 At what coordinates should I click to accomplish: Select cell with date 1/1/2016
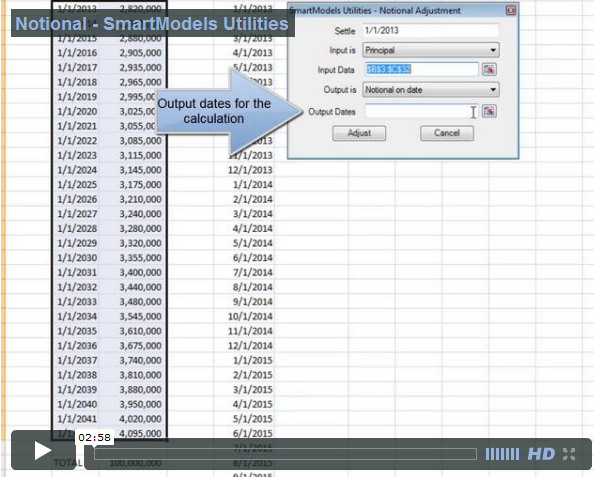[77, 53]
